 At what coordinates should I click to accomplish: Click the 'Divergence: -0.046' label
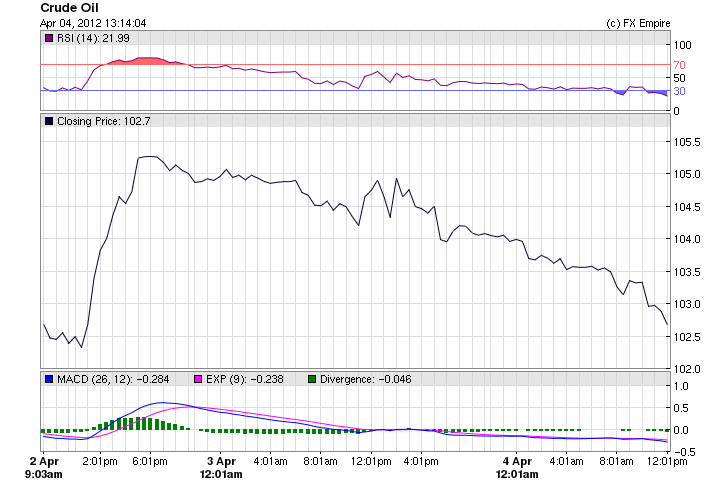click(365, 379)
